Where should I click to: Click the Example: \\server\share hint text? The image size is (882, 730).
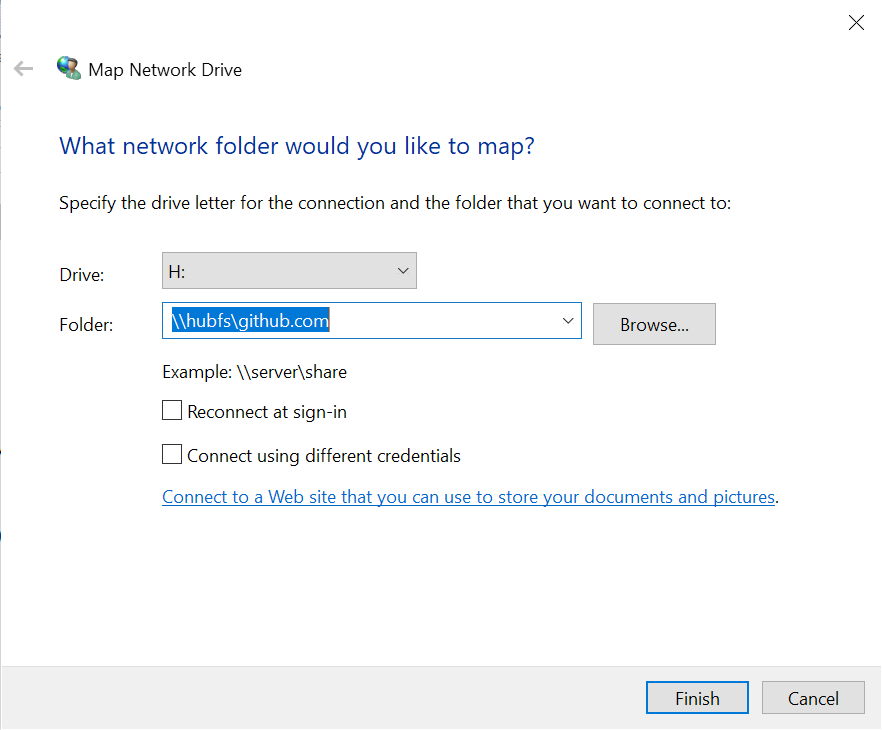pos(254,372)
